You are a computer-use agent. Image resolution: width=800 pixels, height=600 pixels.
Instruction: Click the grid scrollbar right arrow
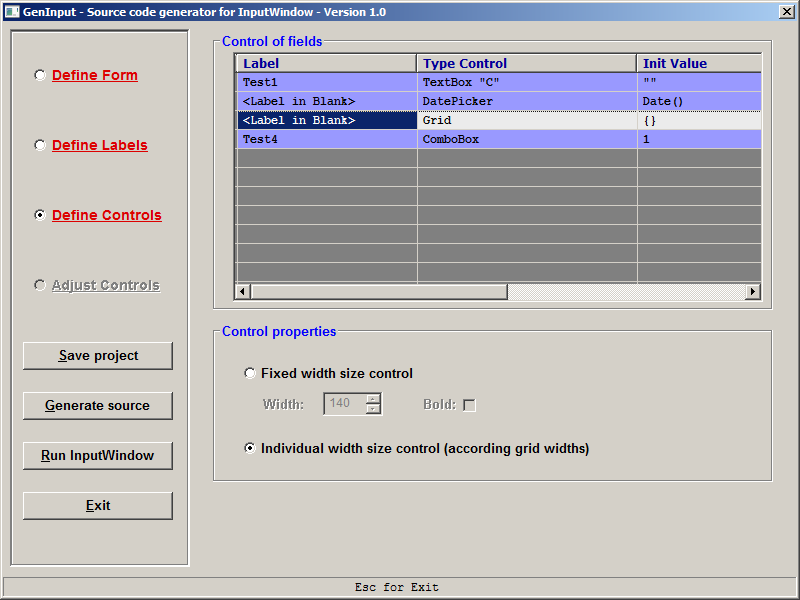click(753, 291)
